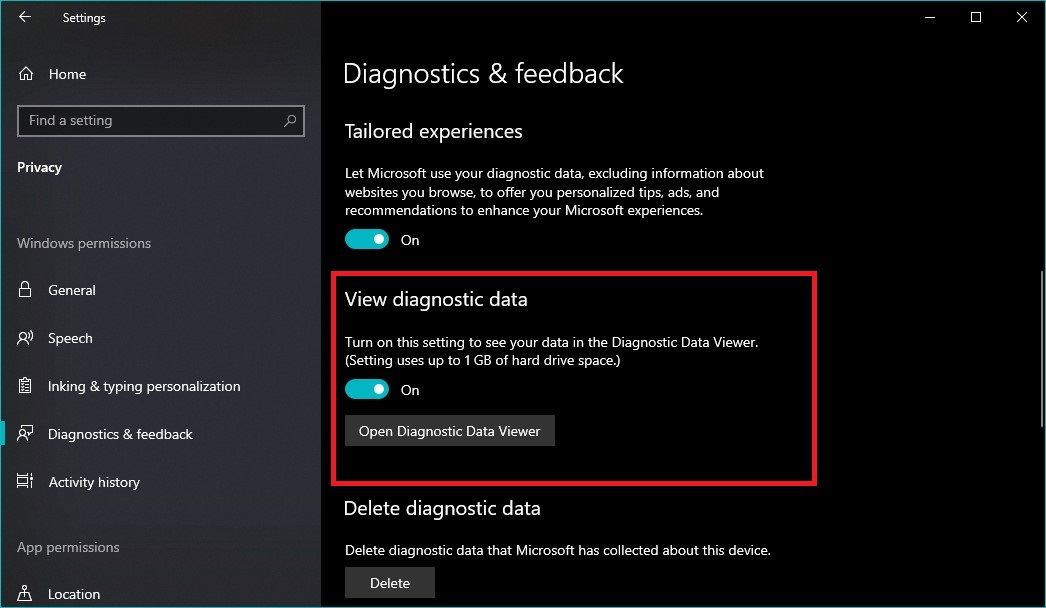This screenshot has height=608, width=1046.
Task: Expand the Windows permissions section
Action: [x=83, y=243]
